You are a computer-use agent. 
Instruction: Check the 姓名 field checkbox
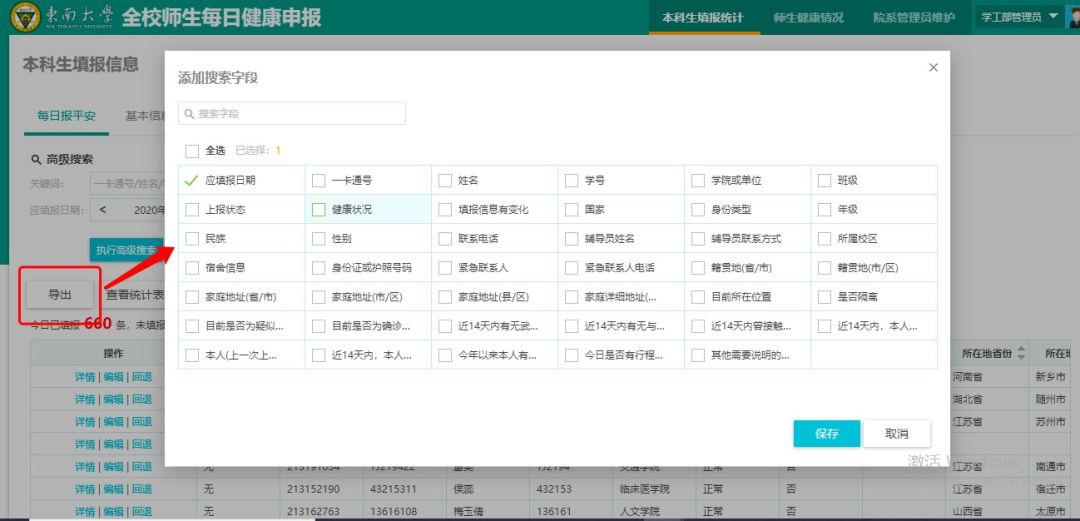[x=445, y=181]
